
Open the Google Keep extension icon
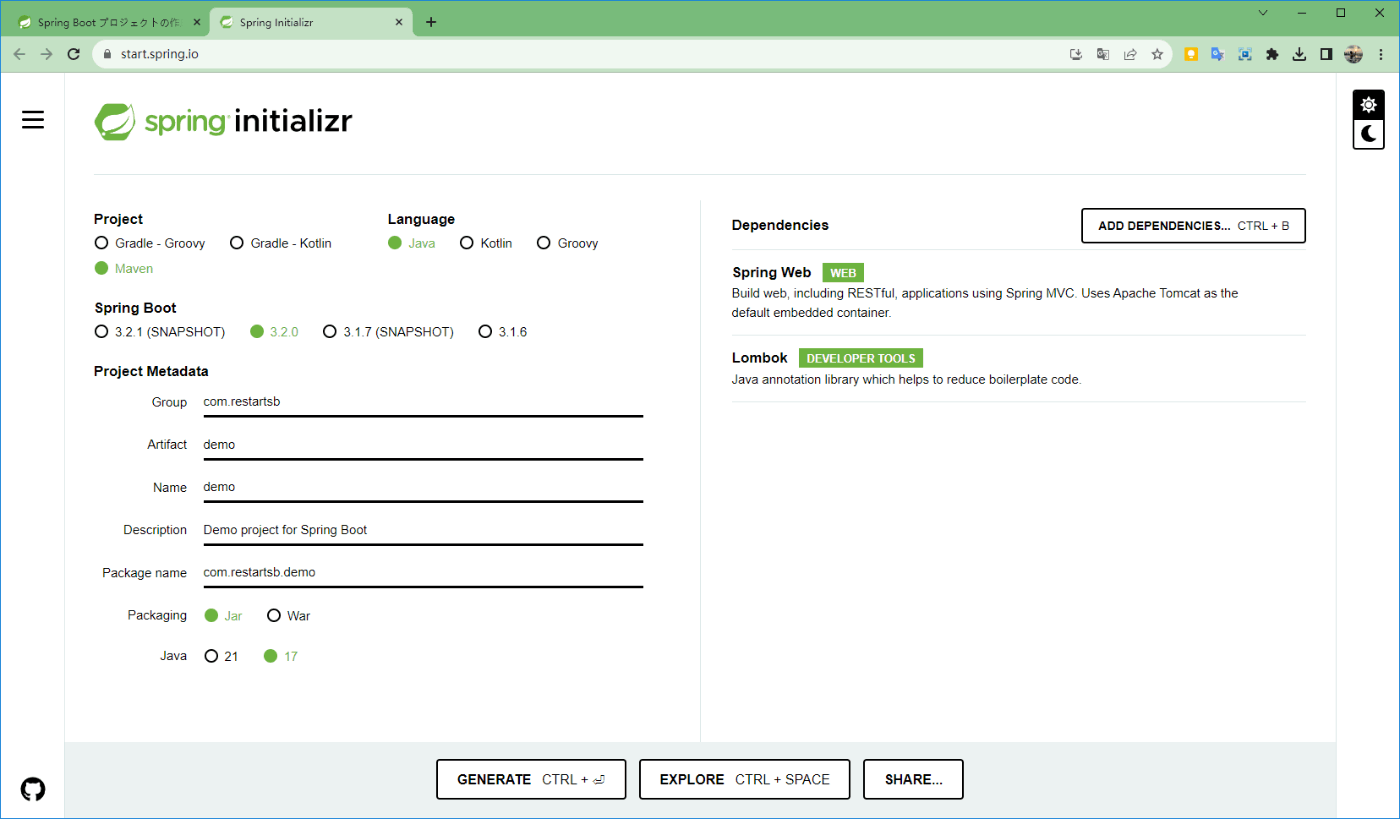click(x=1191, y=54)
